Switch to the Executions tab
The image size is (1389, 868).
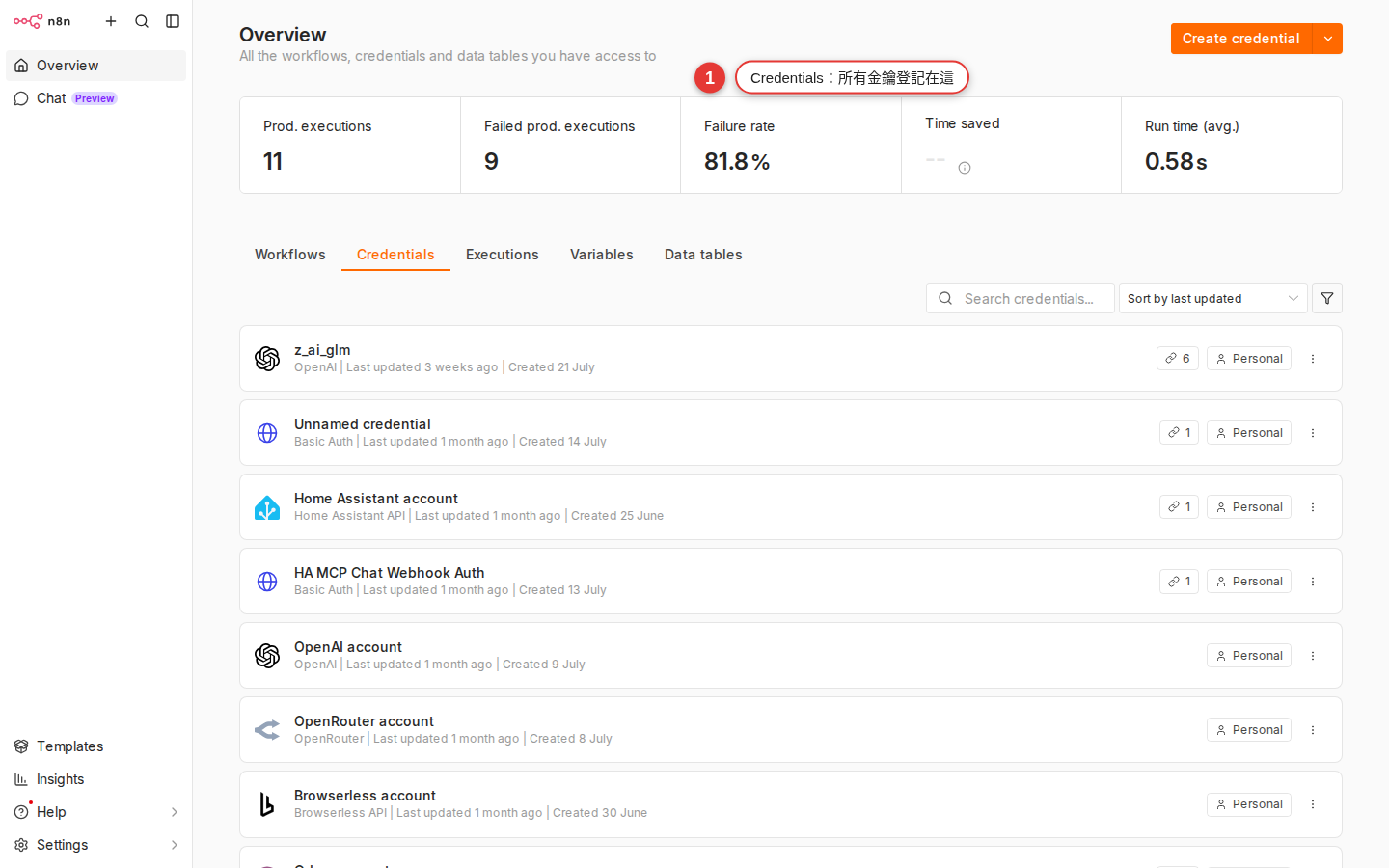click(x=503, y=255)
